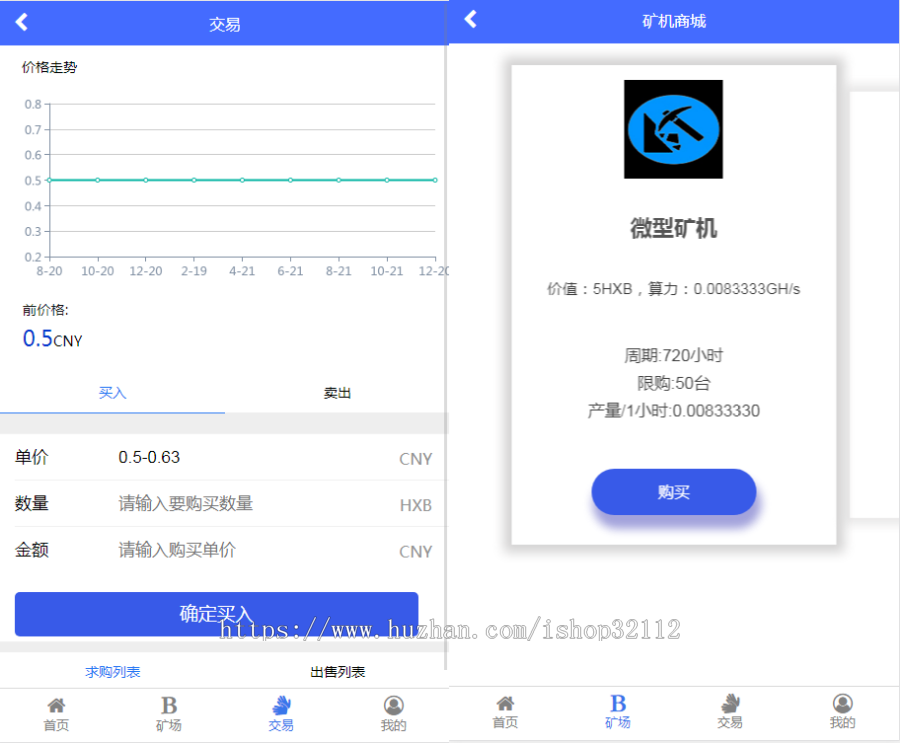Go back using the trading page arrow
This screenshot has width=900, height=743.
(22, 22)
